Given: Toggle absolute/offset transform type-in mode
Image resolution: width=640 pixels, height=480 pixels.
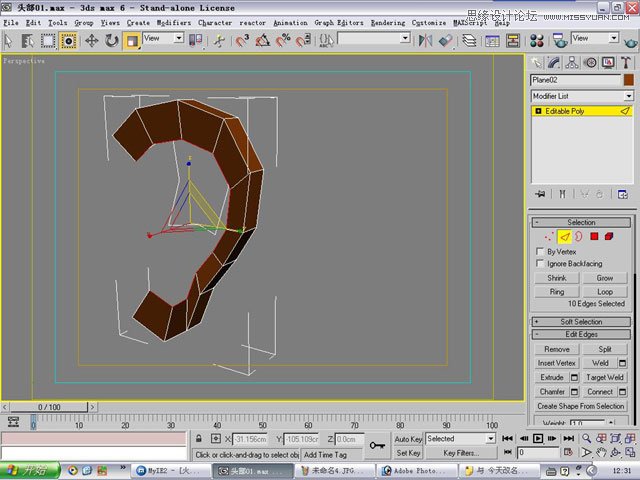Looking at the screenshot, I should 216,439.
